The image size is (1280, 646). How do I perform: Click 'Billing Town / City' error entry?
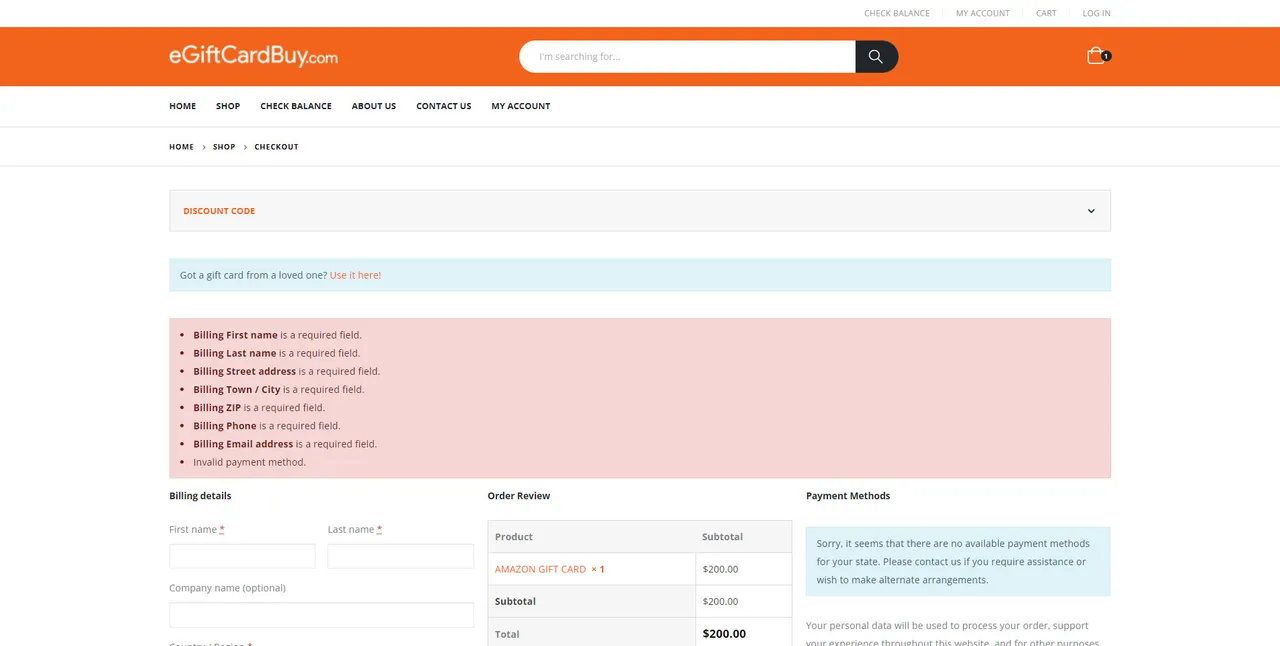pyautogui.click(x=279, y=389)
